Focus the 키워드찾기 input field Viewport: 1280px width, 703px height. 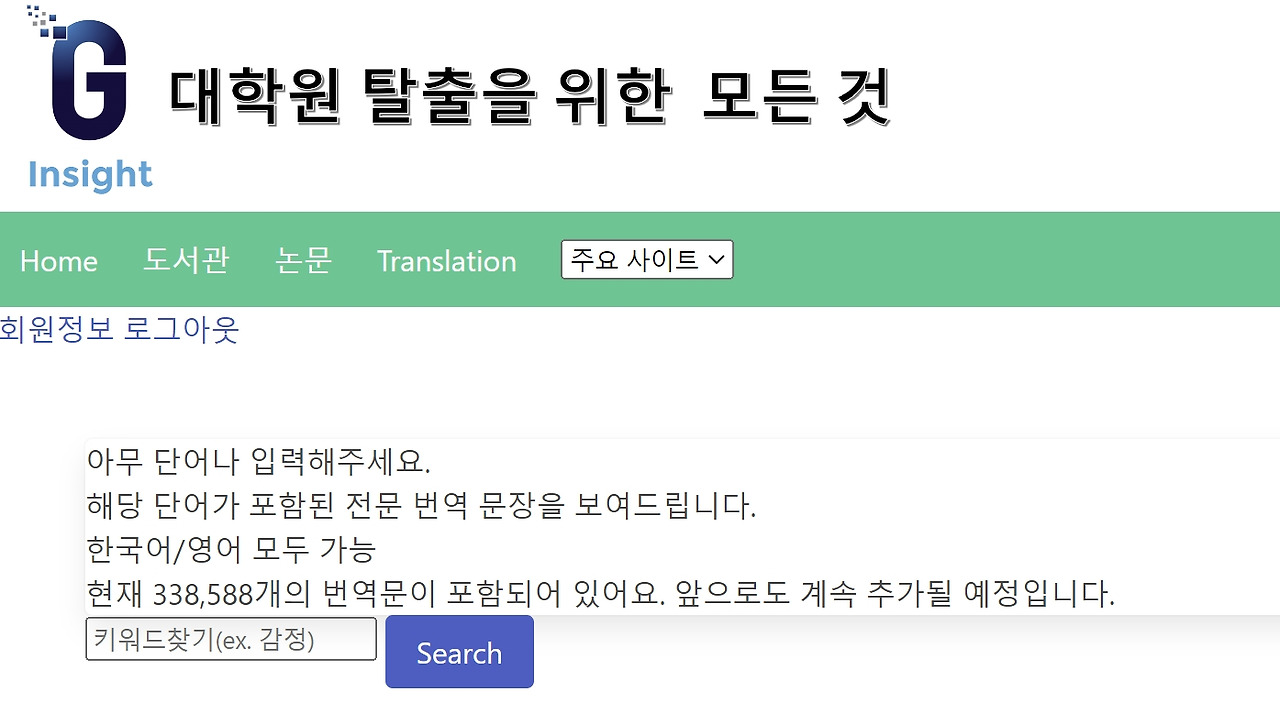point(231,639)
